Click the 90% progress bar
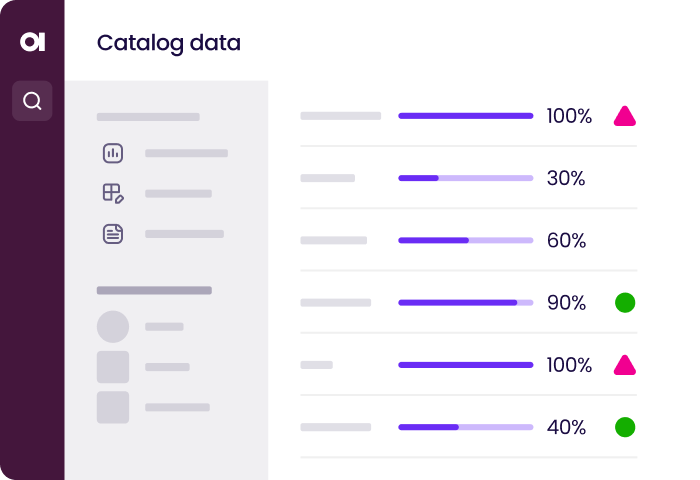This screenshot has width=700, height=480. 465,302
